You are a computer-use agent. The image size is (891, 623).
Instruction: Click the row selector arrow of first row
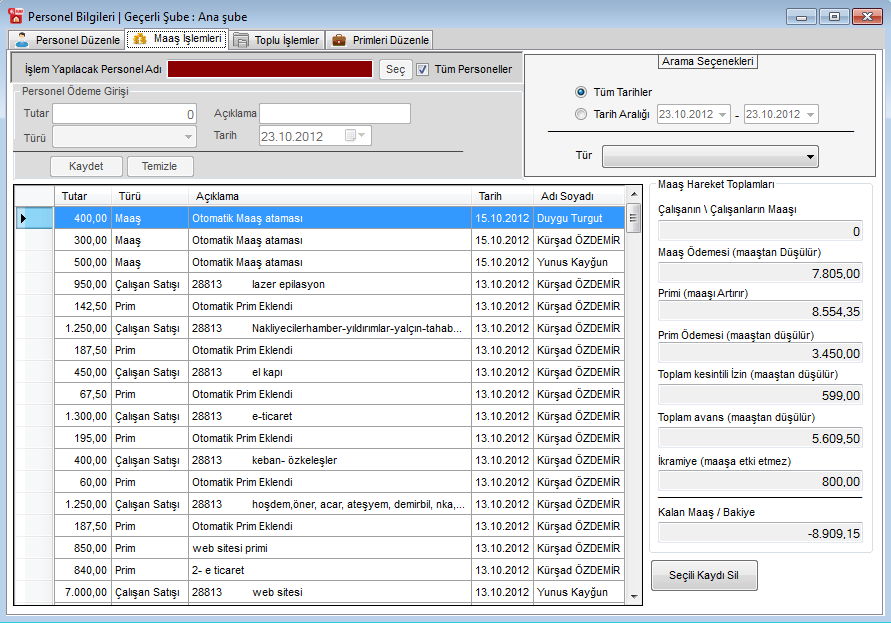23,218
